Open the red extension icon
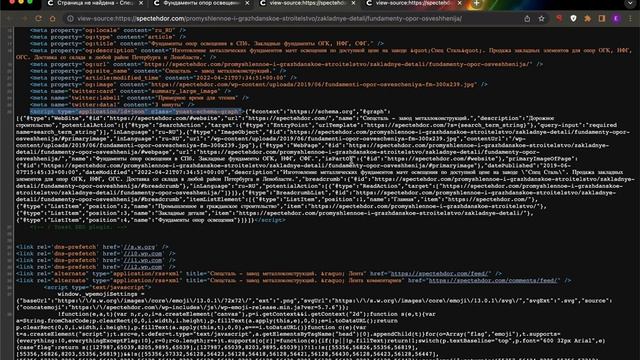 click(x=559, y=18)
